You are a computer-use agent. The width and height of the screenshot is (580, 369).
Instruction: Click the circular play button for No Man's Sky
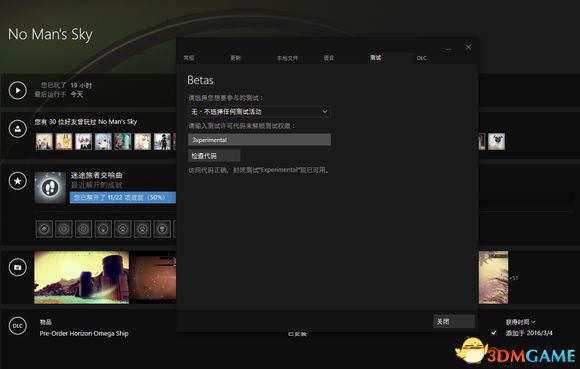pos(18,90)
